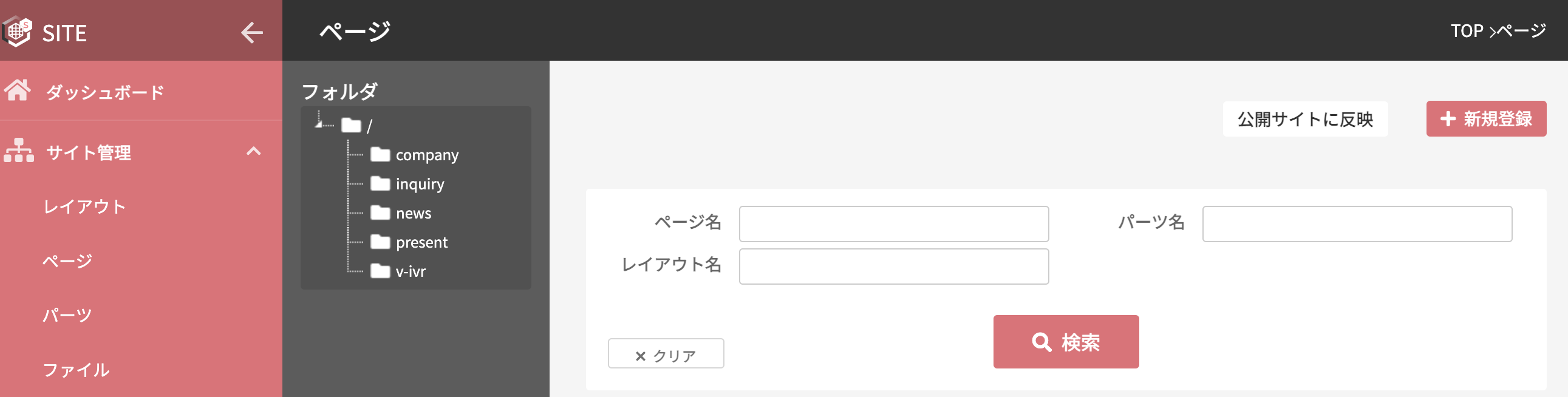Viewport: 1568px width, 397px height.
Task: Open the inquiry folder
Action: point(420,184)
